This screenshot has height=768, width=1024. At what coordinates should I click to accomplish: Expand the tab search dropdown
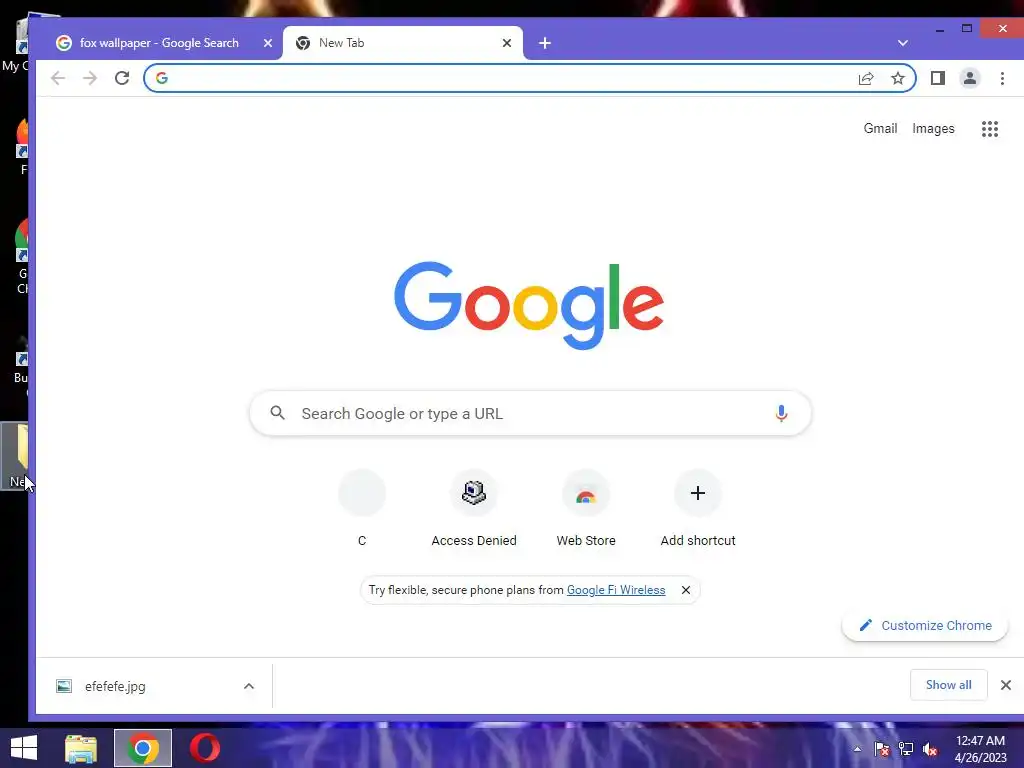pyautogui.click(x=903, y=43)
